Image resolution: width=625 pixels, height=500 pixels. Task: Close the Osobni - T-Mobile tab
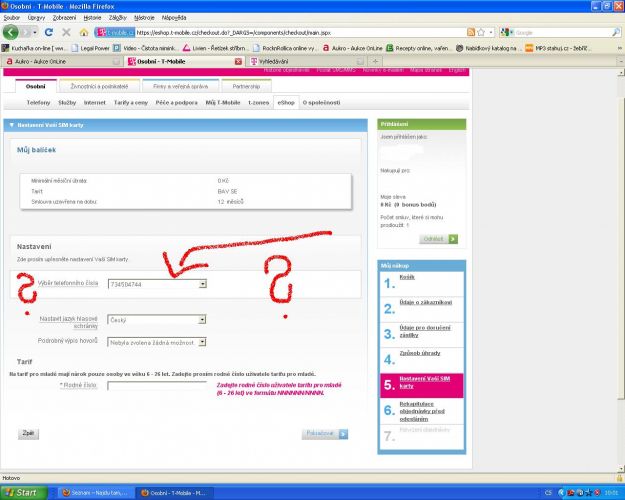coord(238,61)
